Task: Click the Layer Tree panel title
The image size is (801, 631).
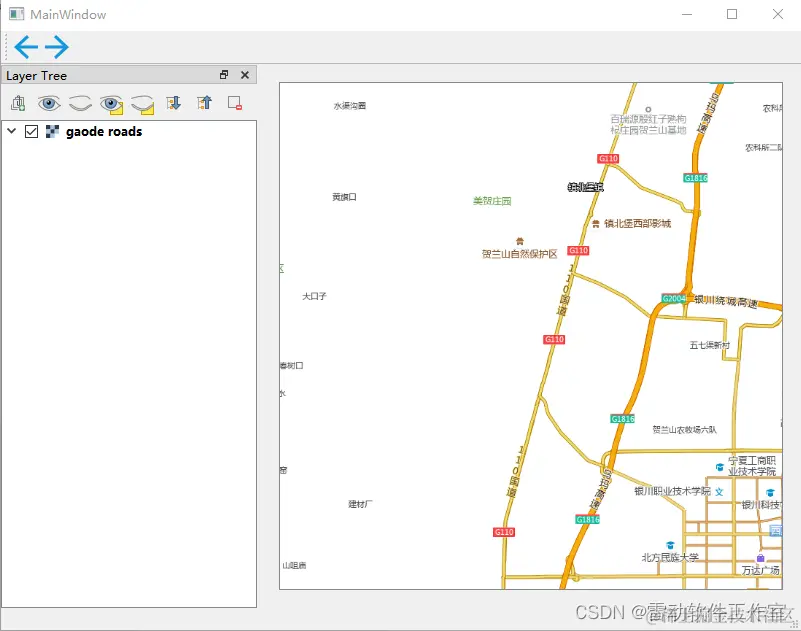Action: point(36,76)
